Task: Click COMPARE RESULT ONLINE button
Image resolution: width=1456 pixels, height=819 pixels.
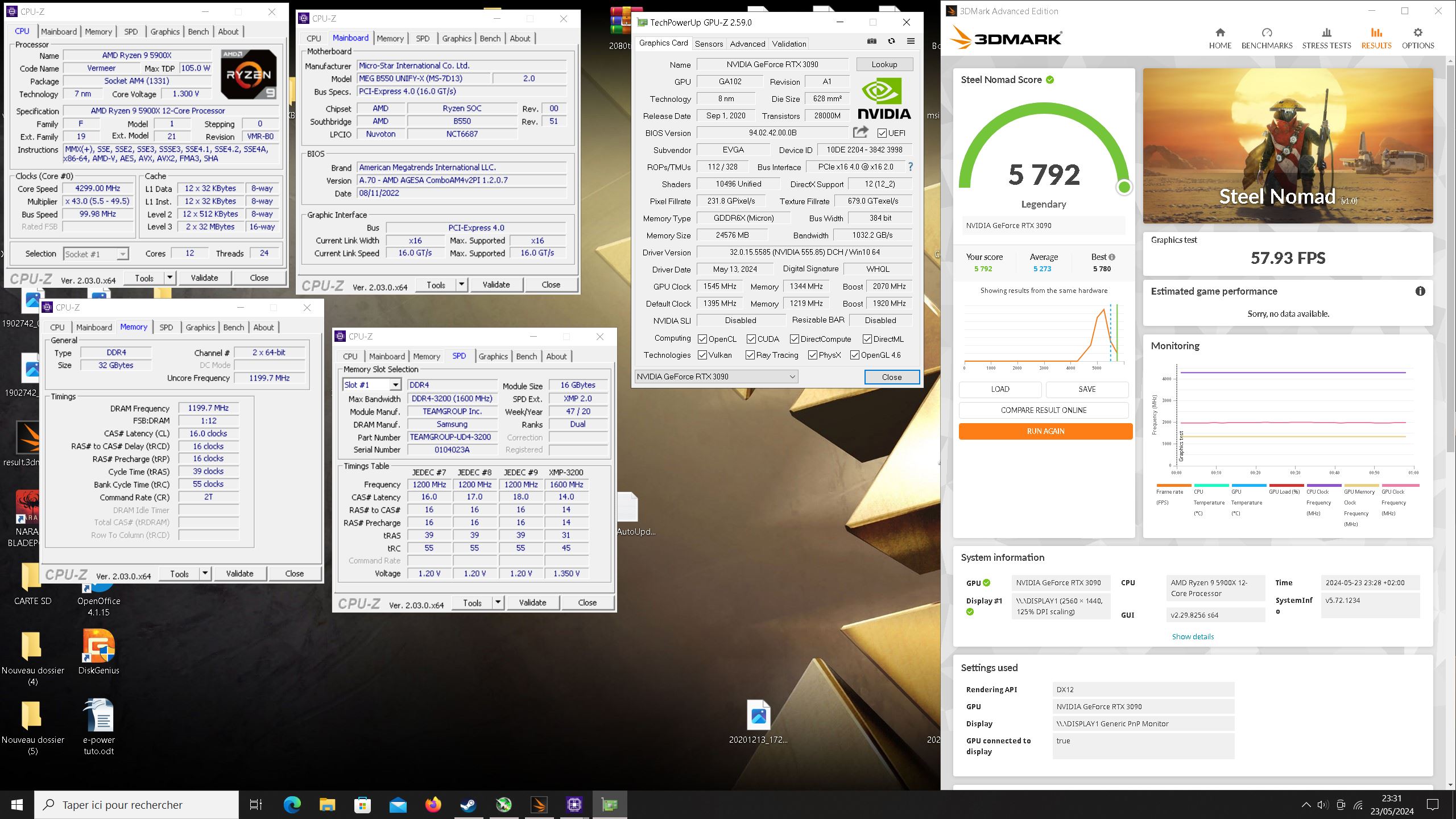Action: coord(1044,410)
